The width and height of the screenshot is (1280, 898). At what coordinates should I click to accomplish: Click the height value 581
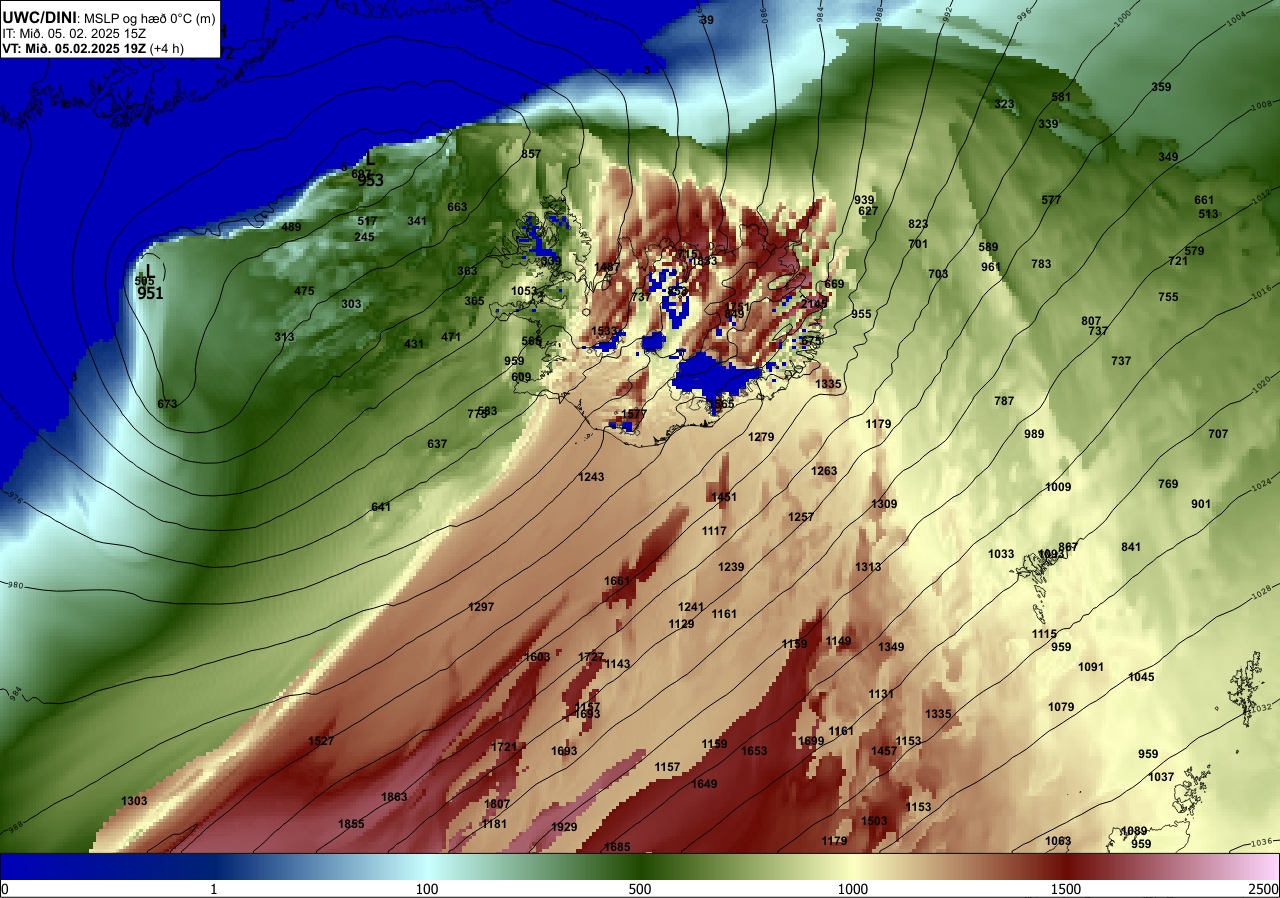pos(1061,97)
